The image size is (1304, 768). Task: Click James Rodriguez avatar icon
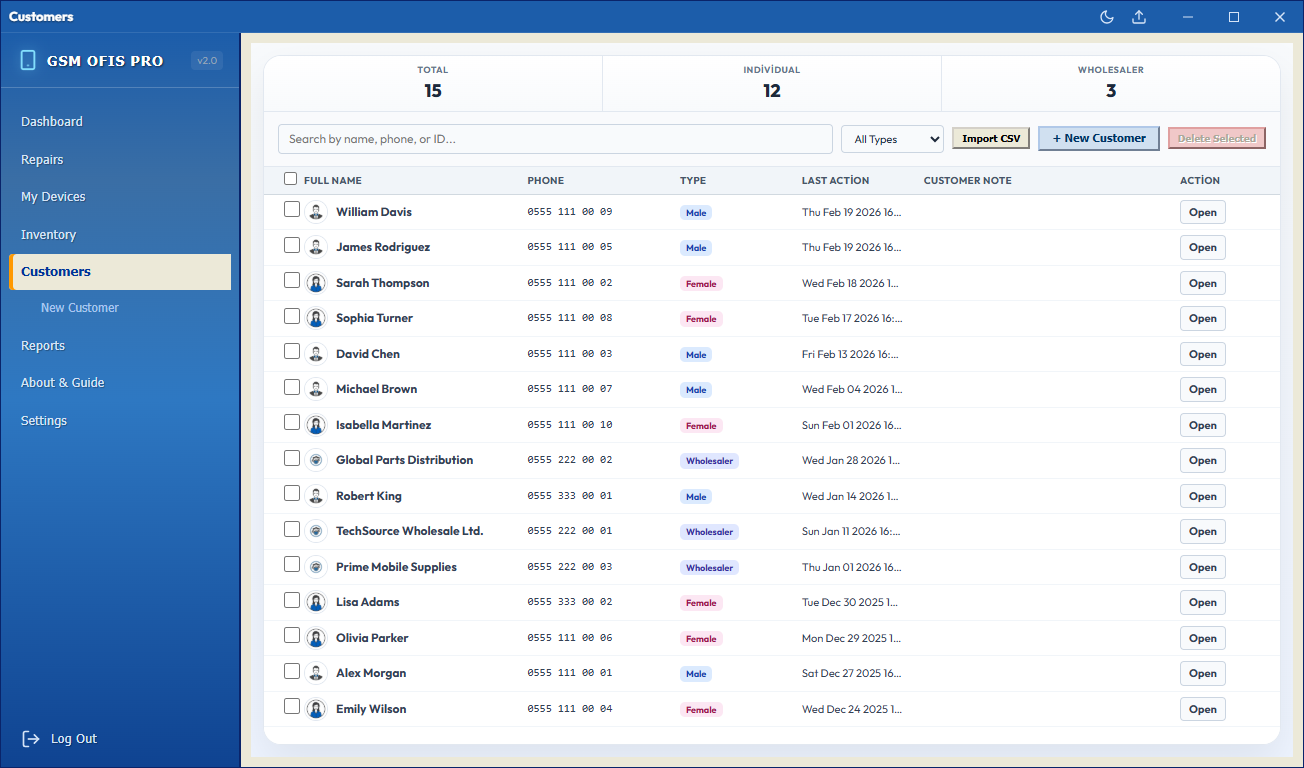(x=316, y=247)
